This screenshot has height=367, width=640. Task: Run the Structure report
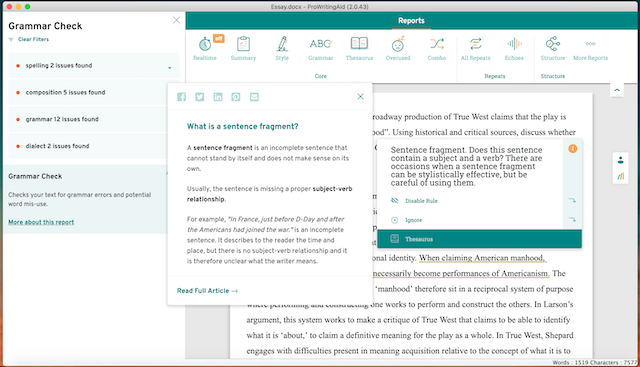[553, 49]
